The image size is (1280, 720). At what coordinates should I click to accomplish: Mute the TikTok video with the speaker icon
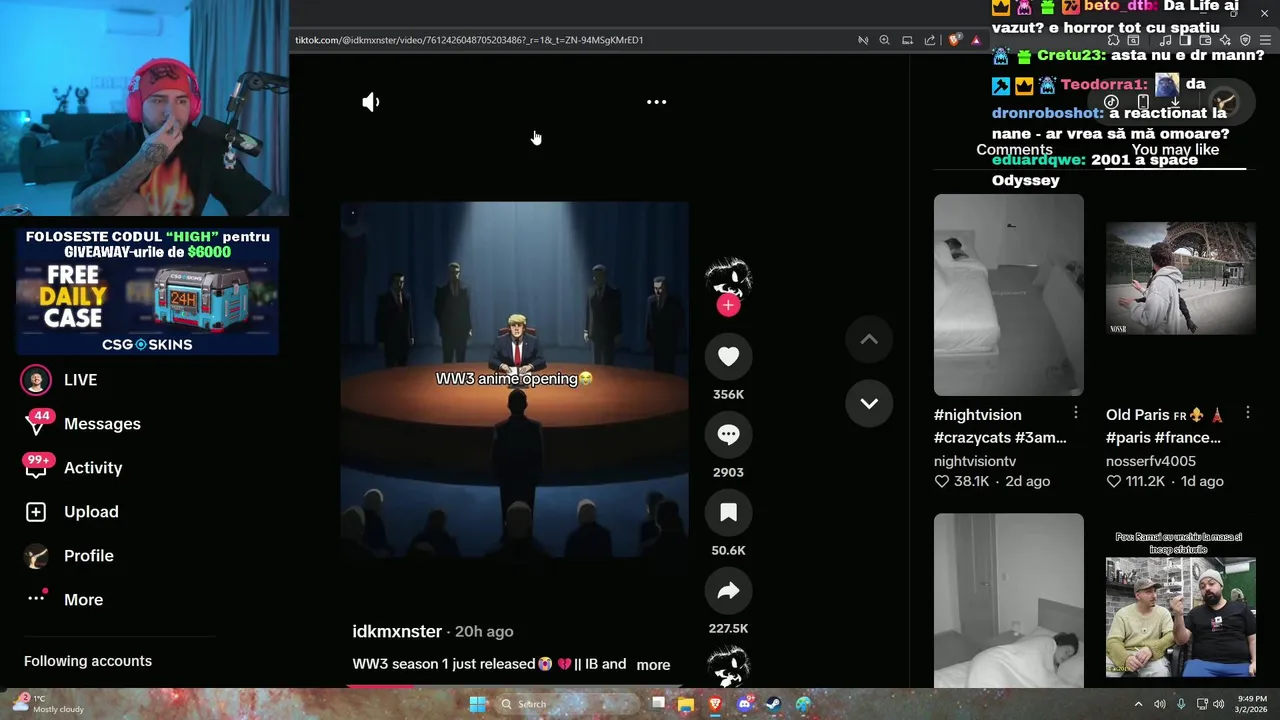pos(371,102)
